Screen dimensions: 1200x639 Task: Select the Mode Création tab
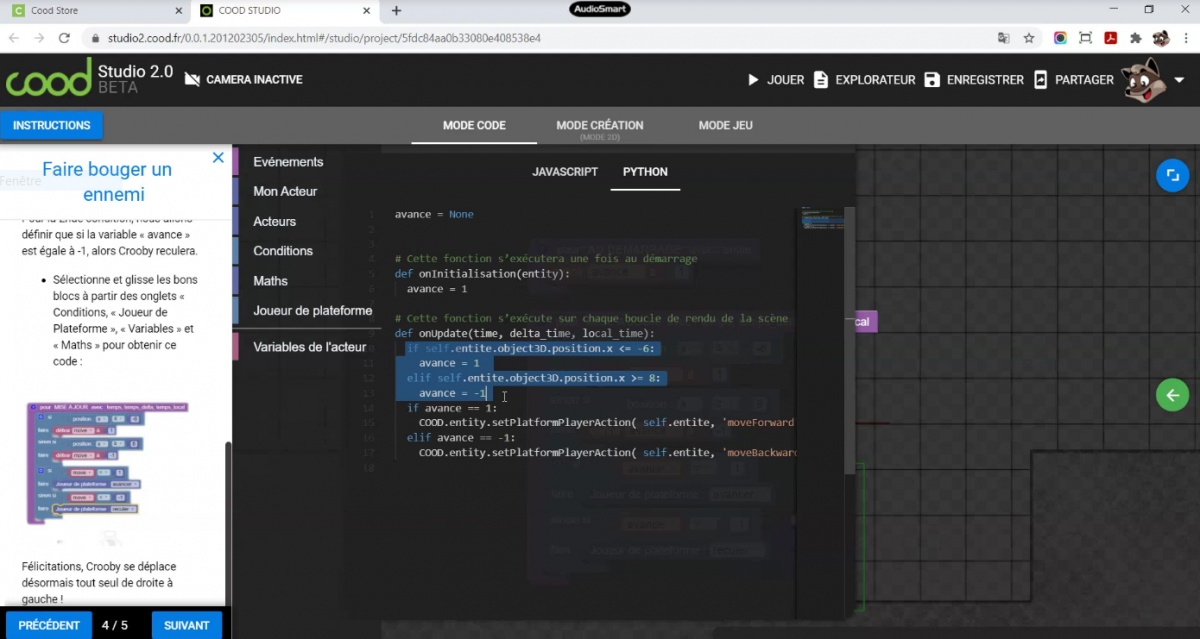pyautogui.click(x=599, y=126)
